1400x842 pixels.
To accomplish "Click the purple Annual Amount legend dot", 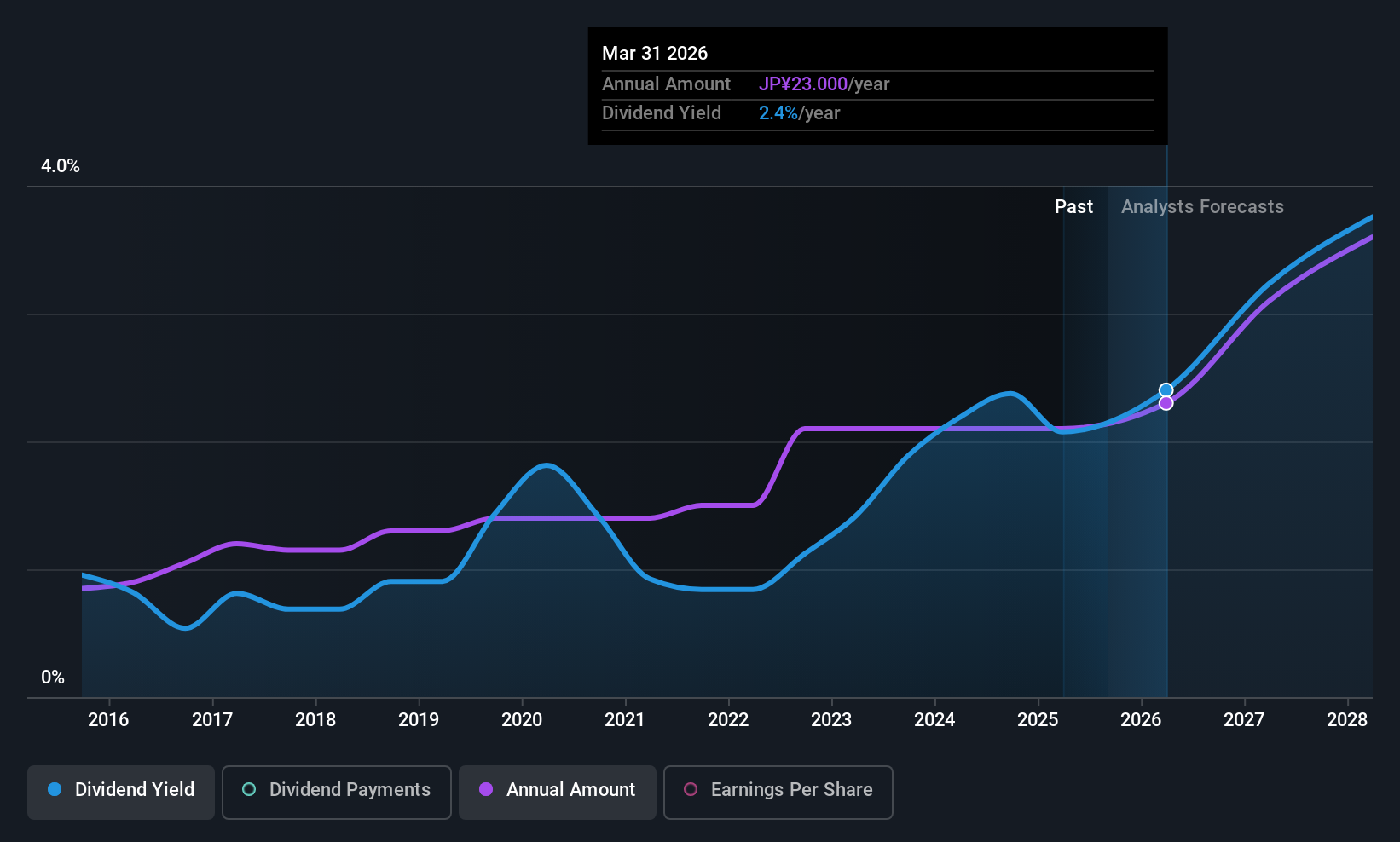I will point(486,789).
